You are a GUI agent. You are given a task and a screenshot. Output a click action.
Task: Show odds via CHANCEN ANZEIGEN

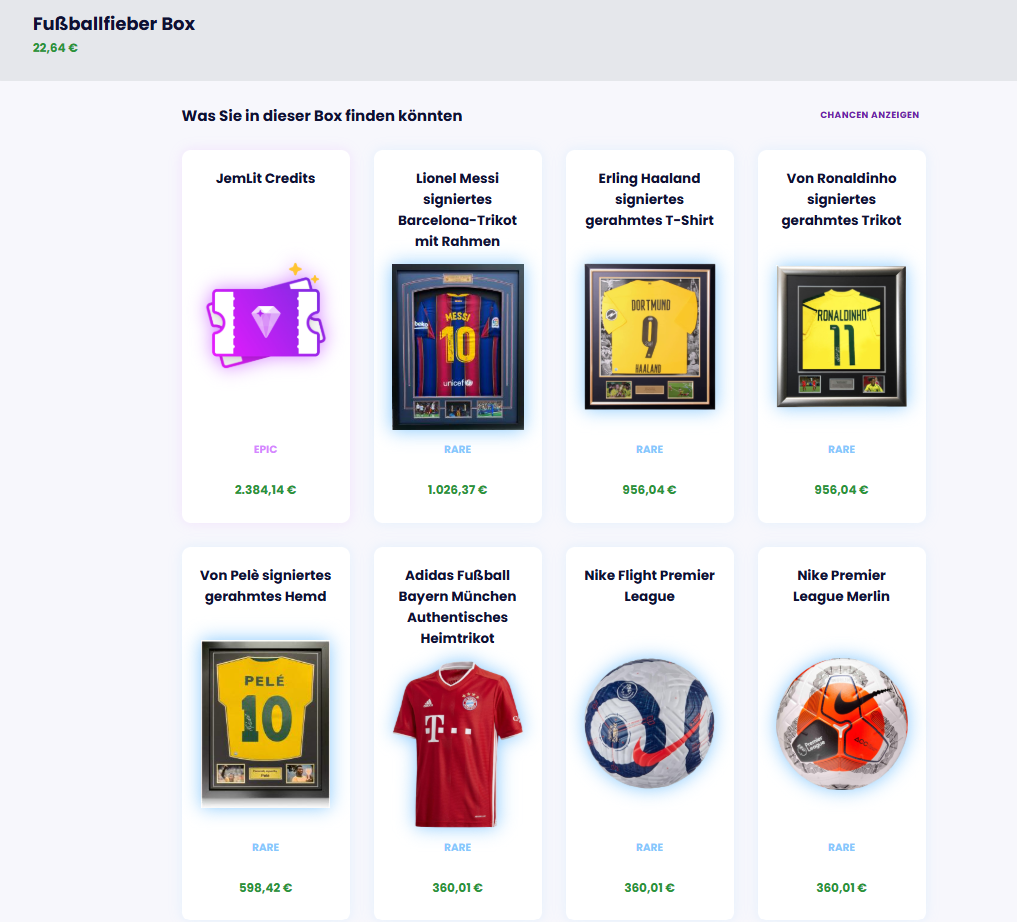(869, 115)
